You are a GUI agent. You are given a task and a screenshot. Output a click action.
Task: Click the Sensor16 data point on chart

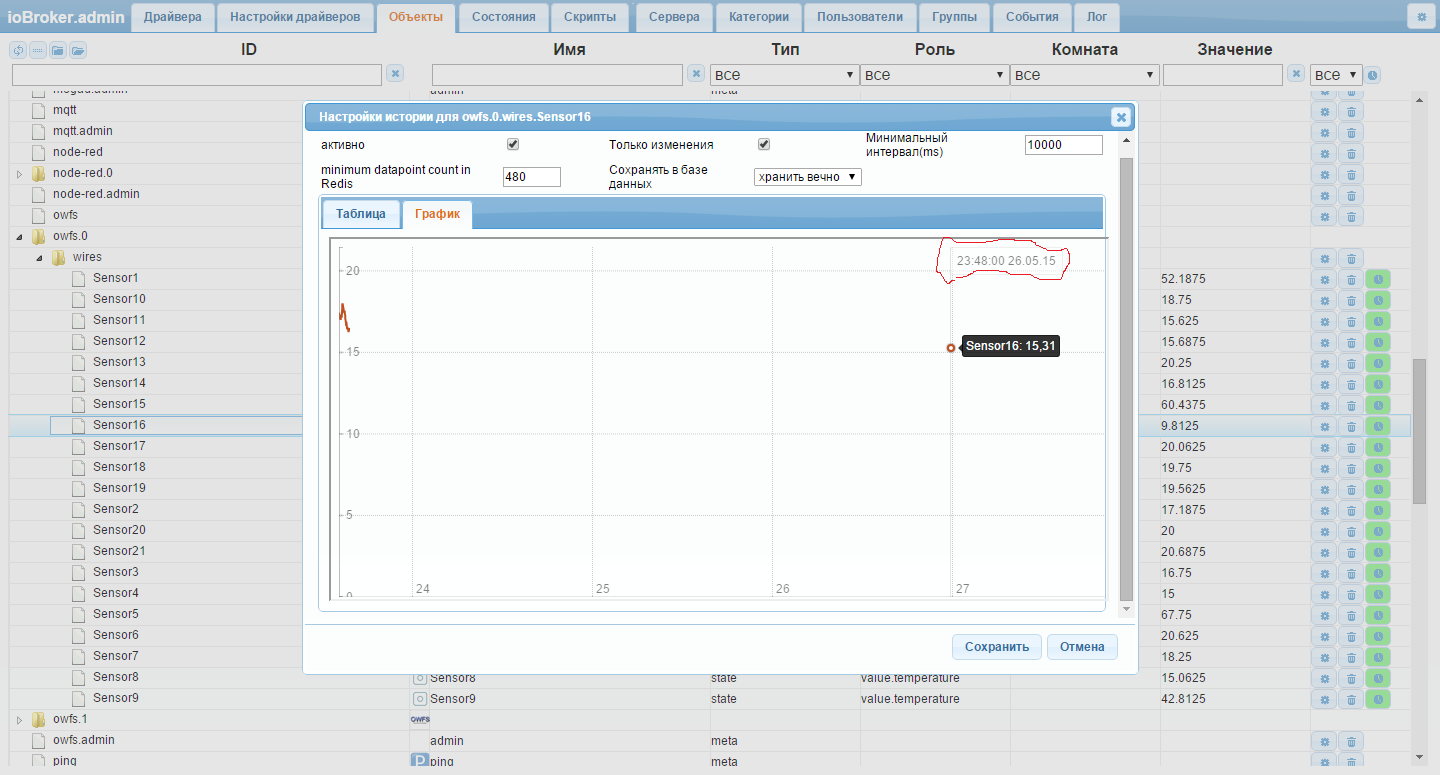(951, 348)
